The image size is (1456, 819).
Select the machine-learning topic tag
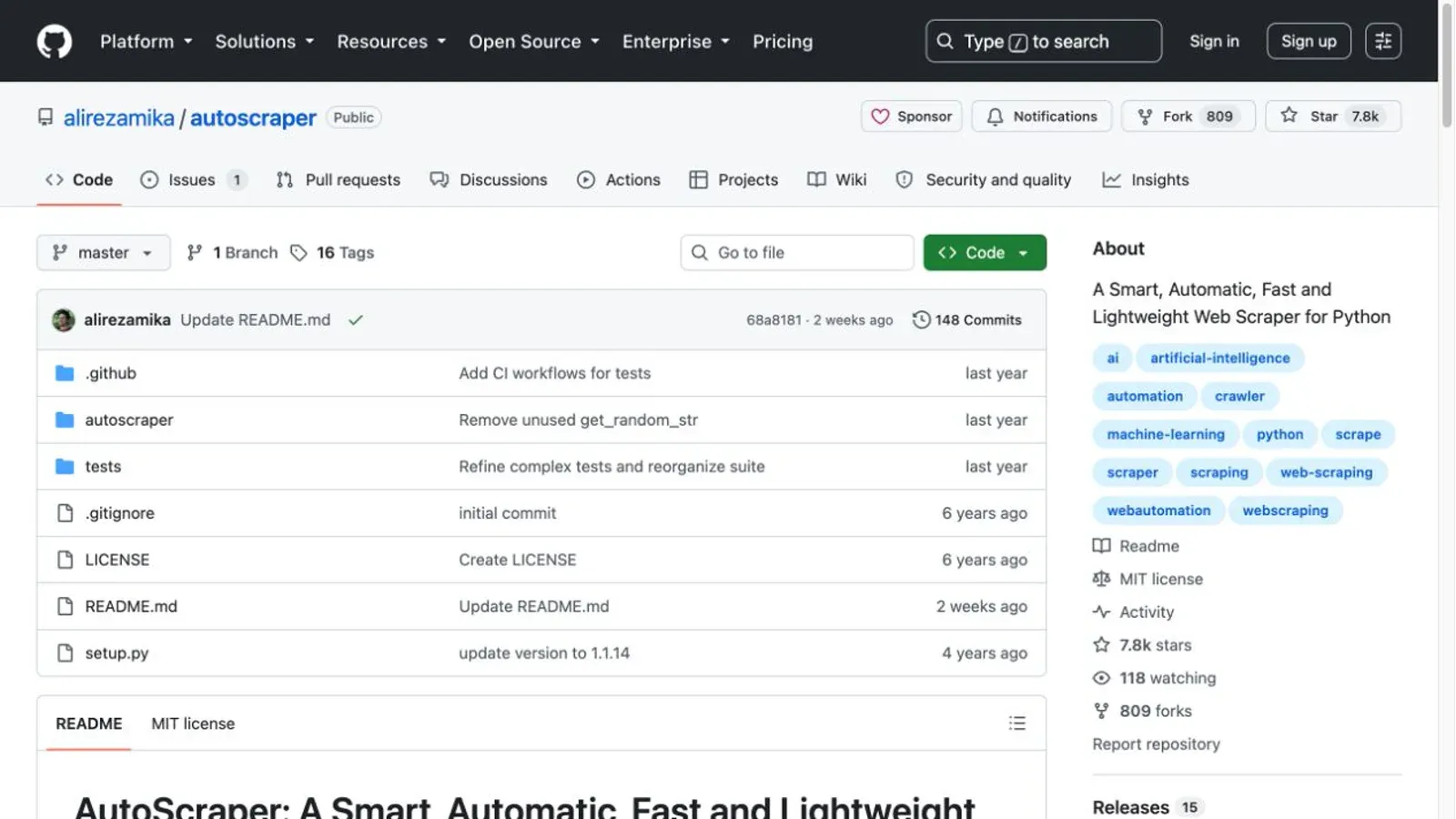[1166, 435]
